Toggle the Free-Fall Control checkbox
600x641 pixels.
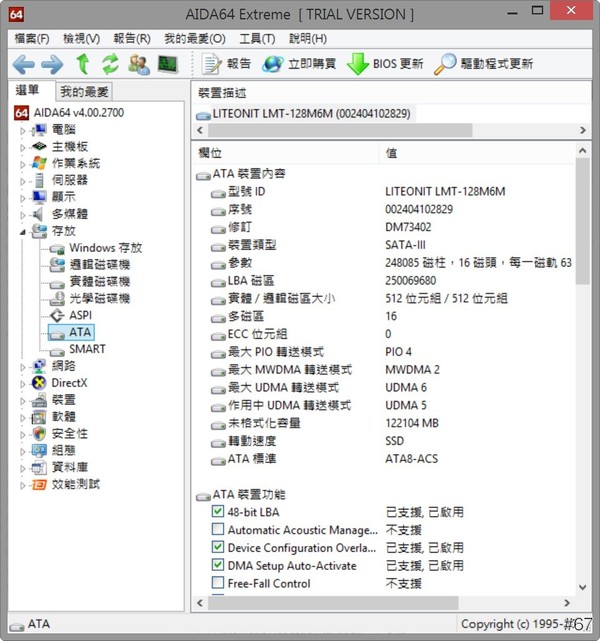(218, 582)
